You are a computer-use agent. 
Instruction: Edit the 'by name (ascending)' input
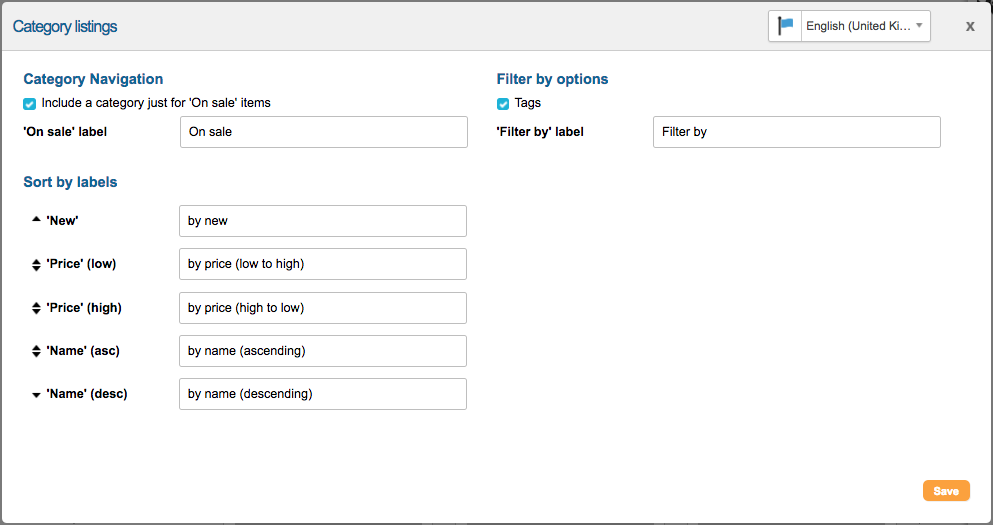(322, 351)
